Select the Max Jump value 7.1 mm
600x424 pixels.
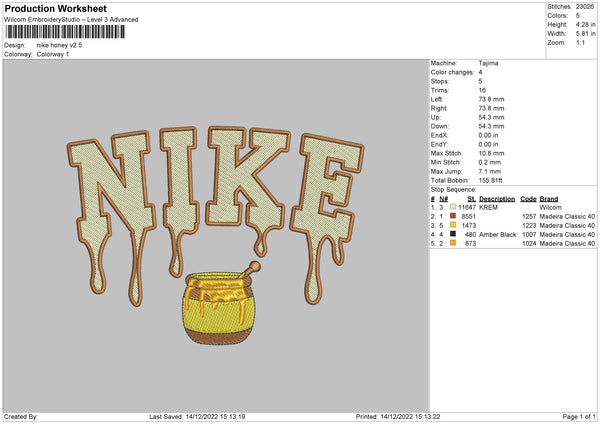tap(489, 171)
